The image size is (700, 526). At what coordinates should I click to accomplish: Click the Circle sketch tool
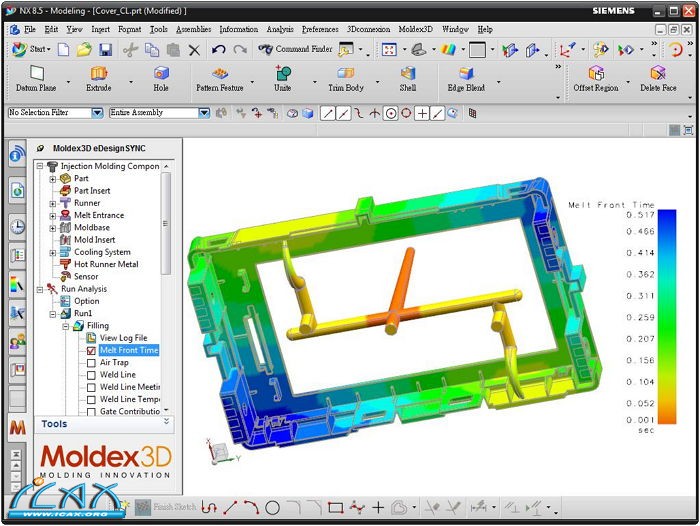[272, 508]
